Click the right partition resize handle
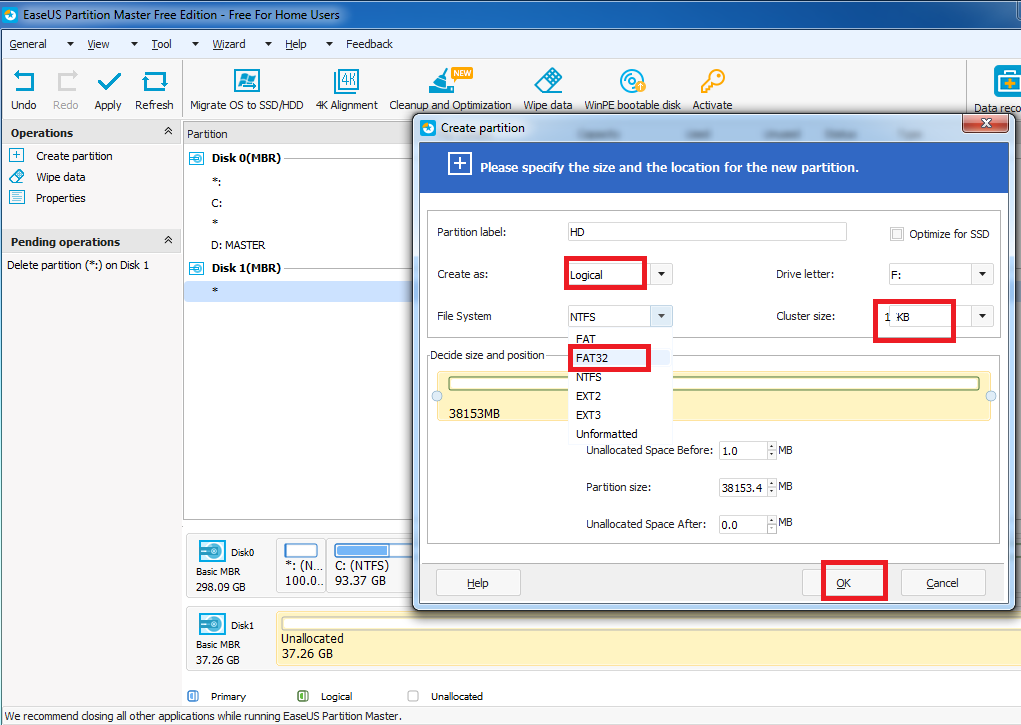 coord(990,396)
